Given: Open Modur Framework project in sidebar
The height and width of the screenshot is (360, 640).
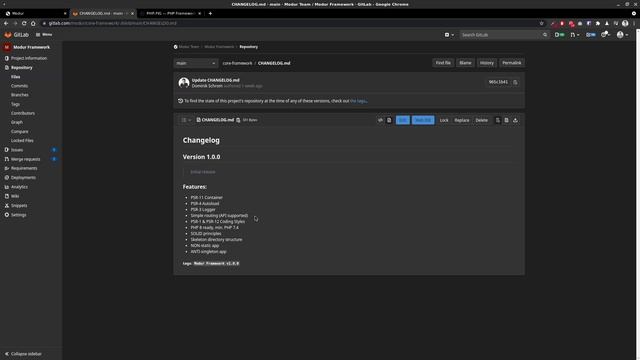Looking at the screenshot, I should point(27,47).
